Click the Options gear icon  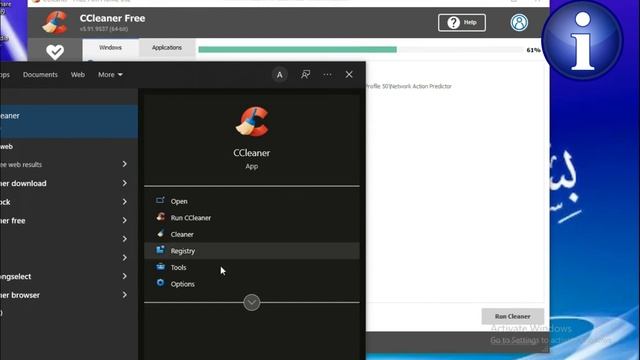point(160,283)
